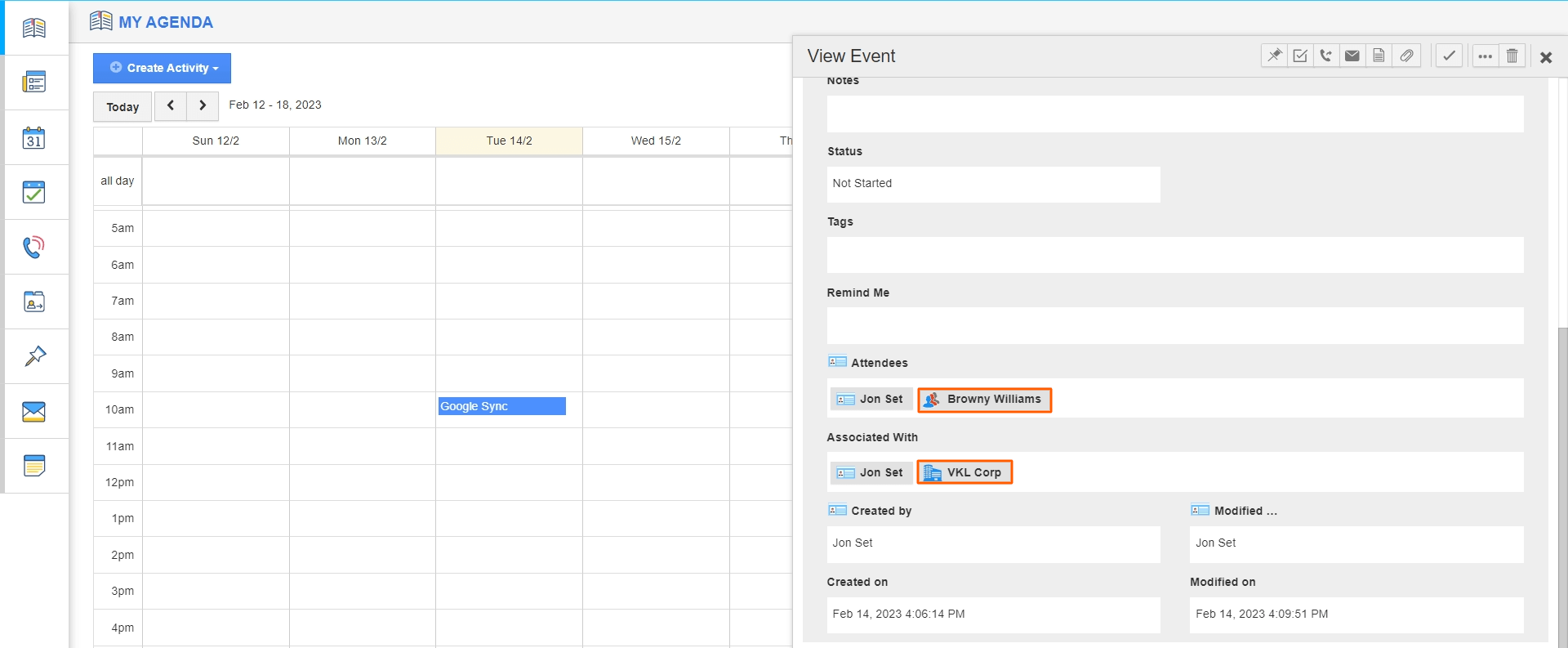Click the pushpin icon in the left sidebar
This screenshot has height=648, width=1568.
coord(34,356)
